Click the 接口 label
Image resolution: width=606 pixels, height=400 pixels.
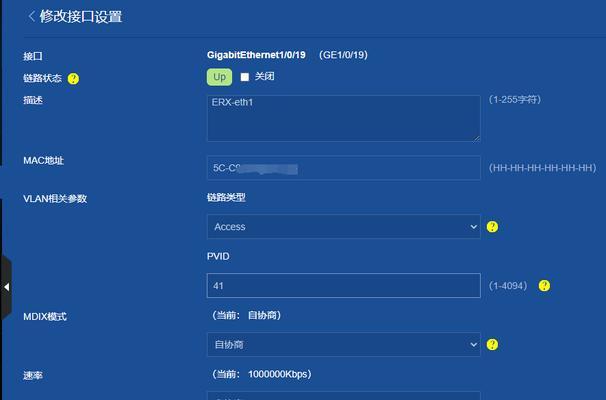(x=33, y=56)
